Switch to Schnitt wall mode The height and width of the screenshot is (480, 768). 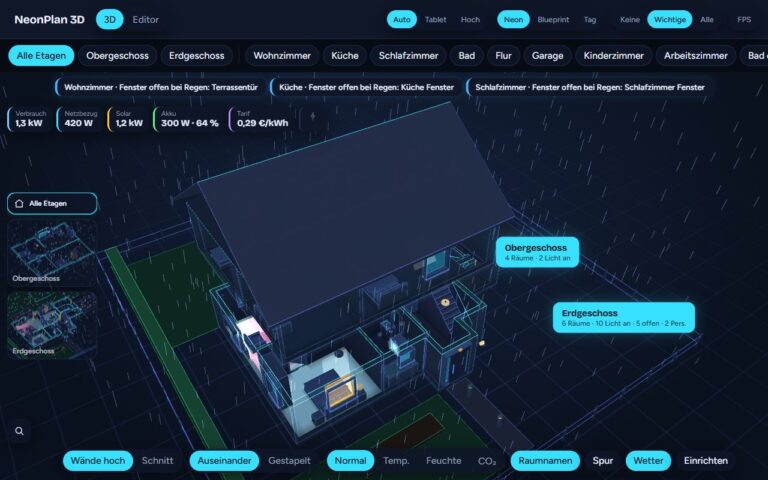coord(157,461)
